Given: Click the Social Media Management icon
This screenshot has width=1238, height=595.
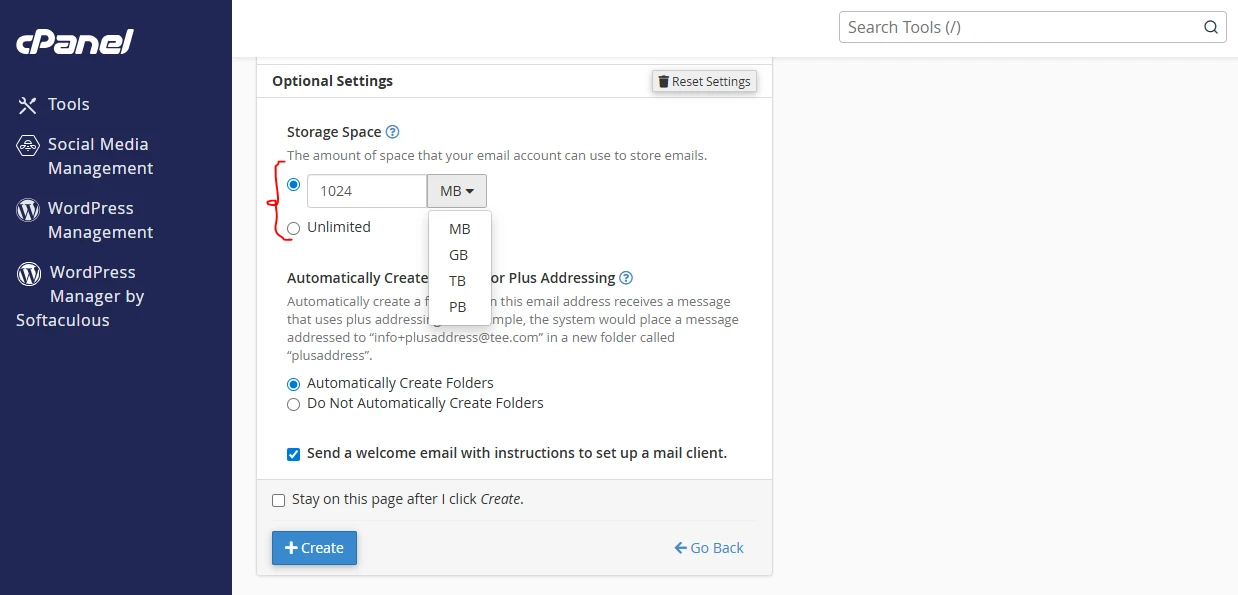Looking at the screenshot, I should pos(28,145).
